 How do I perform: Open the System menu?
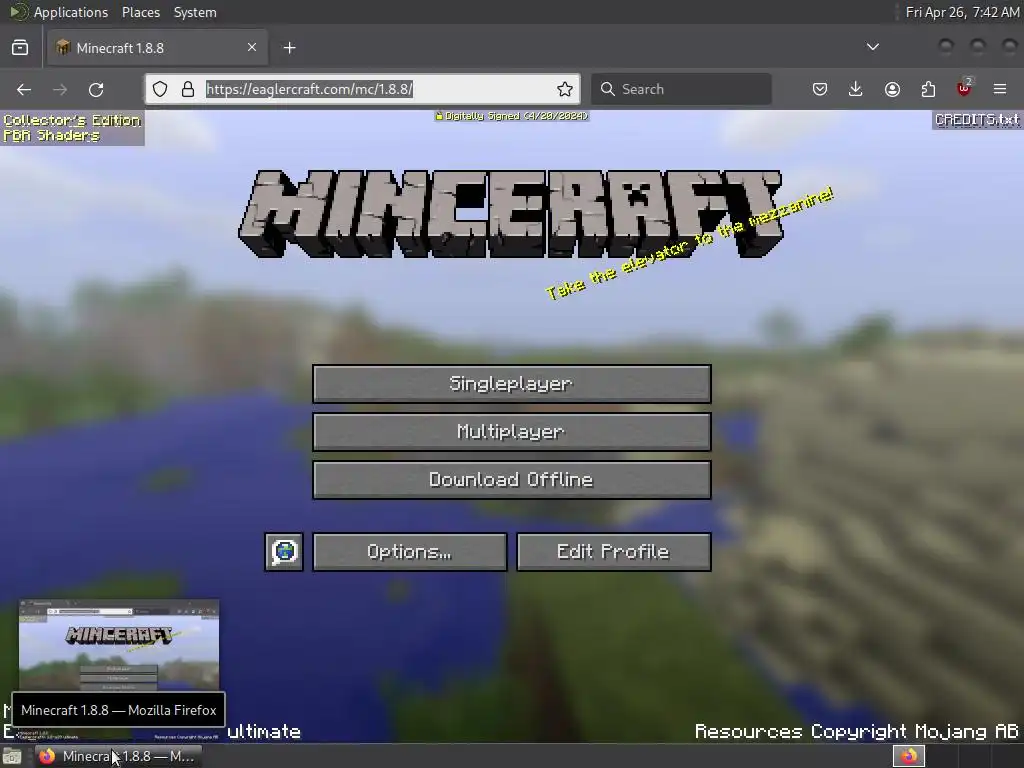point(195,12)
